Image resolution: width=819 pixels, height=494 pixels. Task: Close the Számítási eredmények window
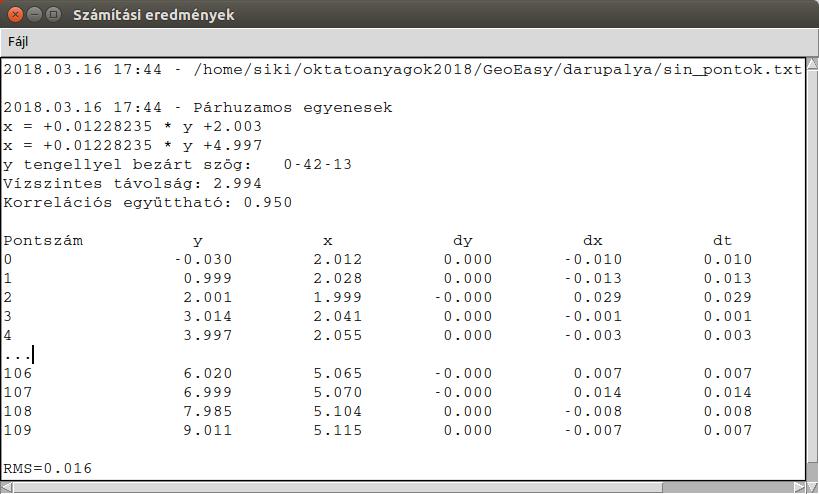point(16,14)
